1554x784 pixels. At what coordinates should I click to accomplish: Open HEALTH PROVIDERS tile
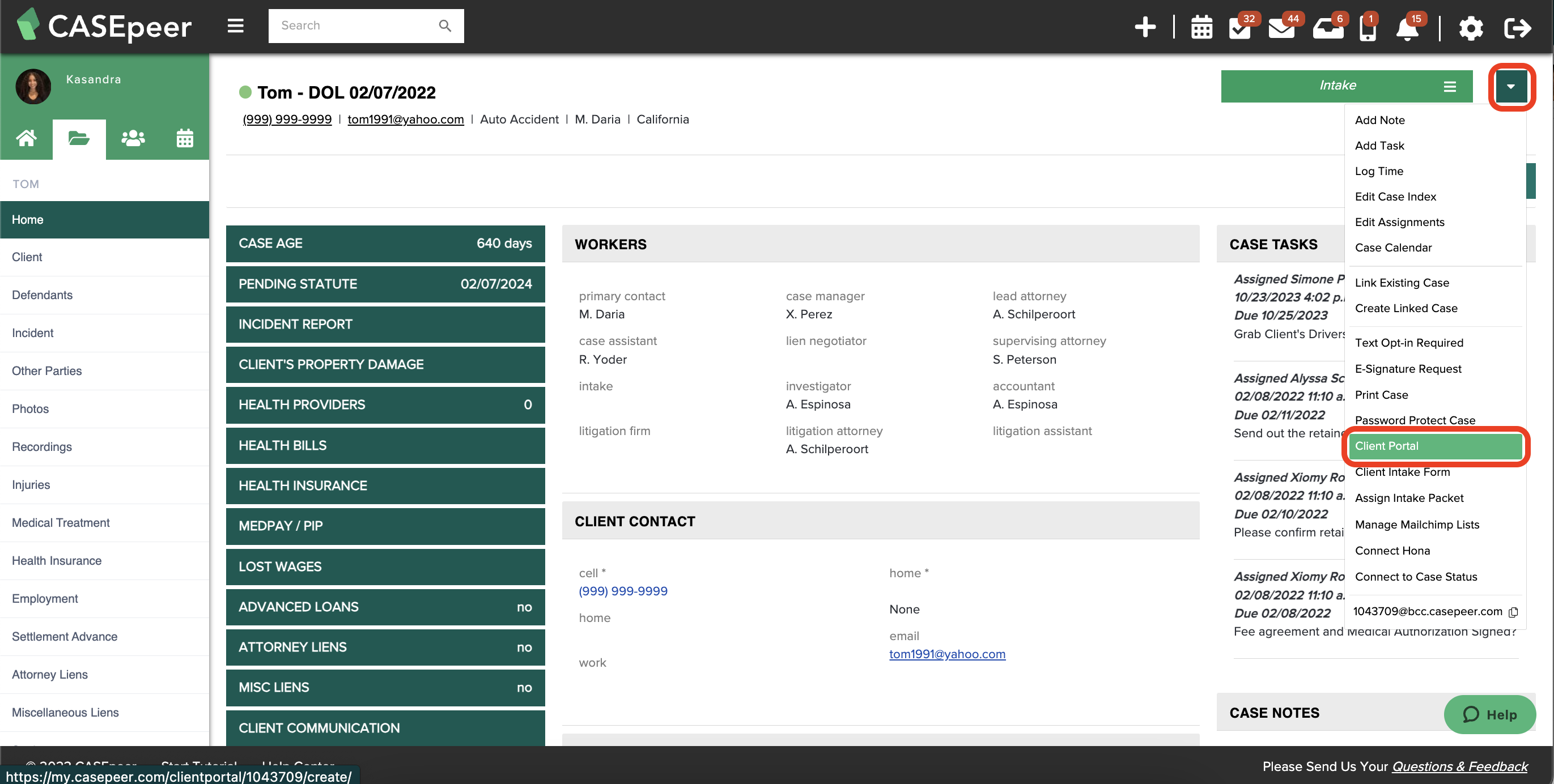(x=385, y=404)
